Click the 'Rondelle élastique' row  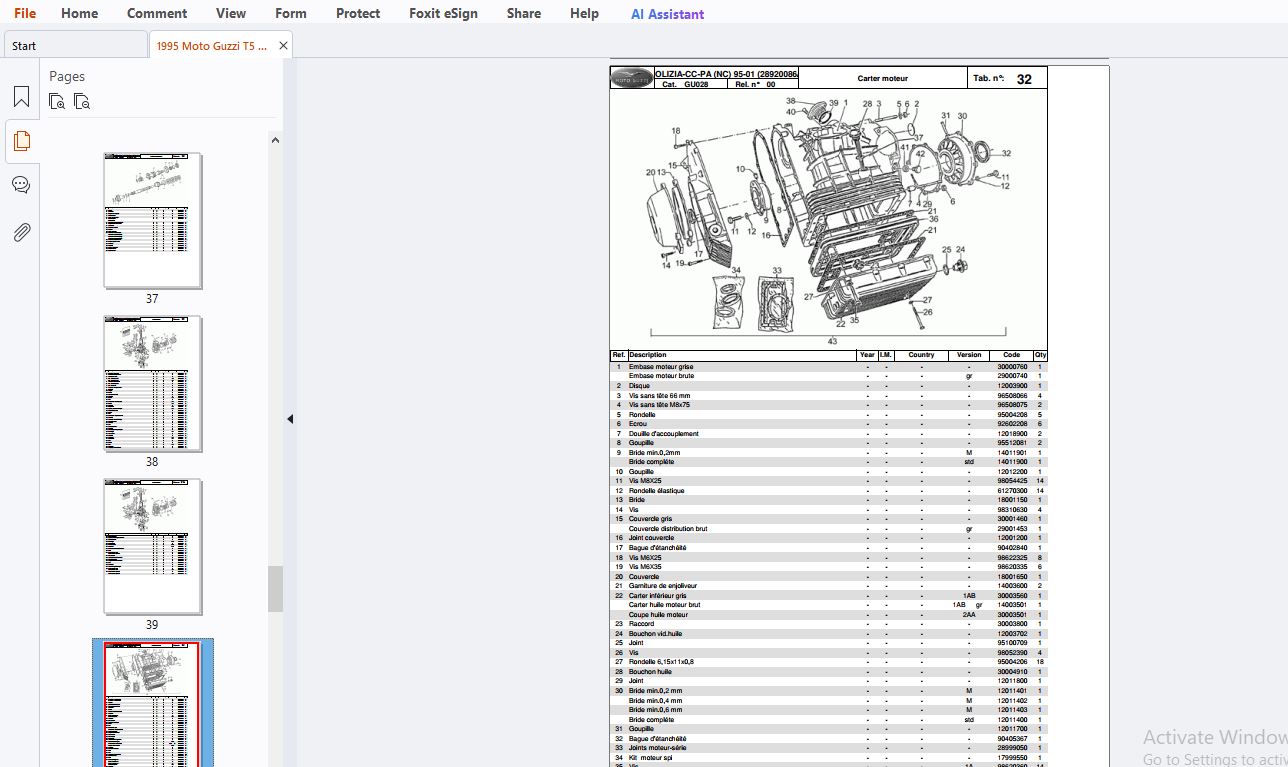click(x=828, y=490)
